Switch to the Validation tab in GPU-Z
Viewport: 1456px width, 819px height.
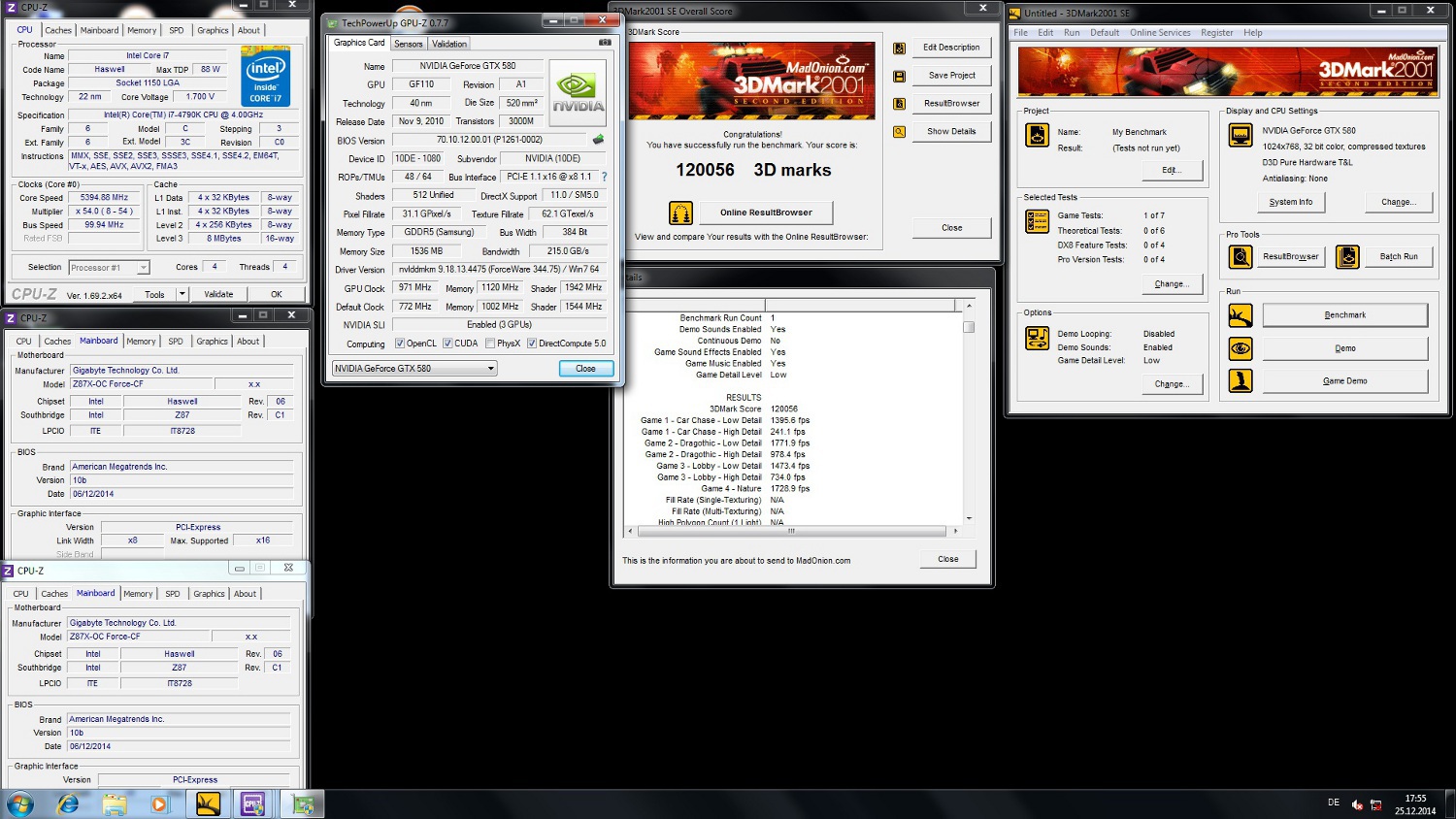pyautogui.click(x=449, y=44)
